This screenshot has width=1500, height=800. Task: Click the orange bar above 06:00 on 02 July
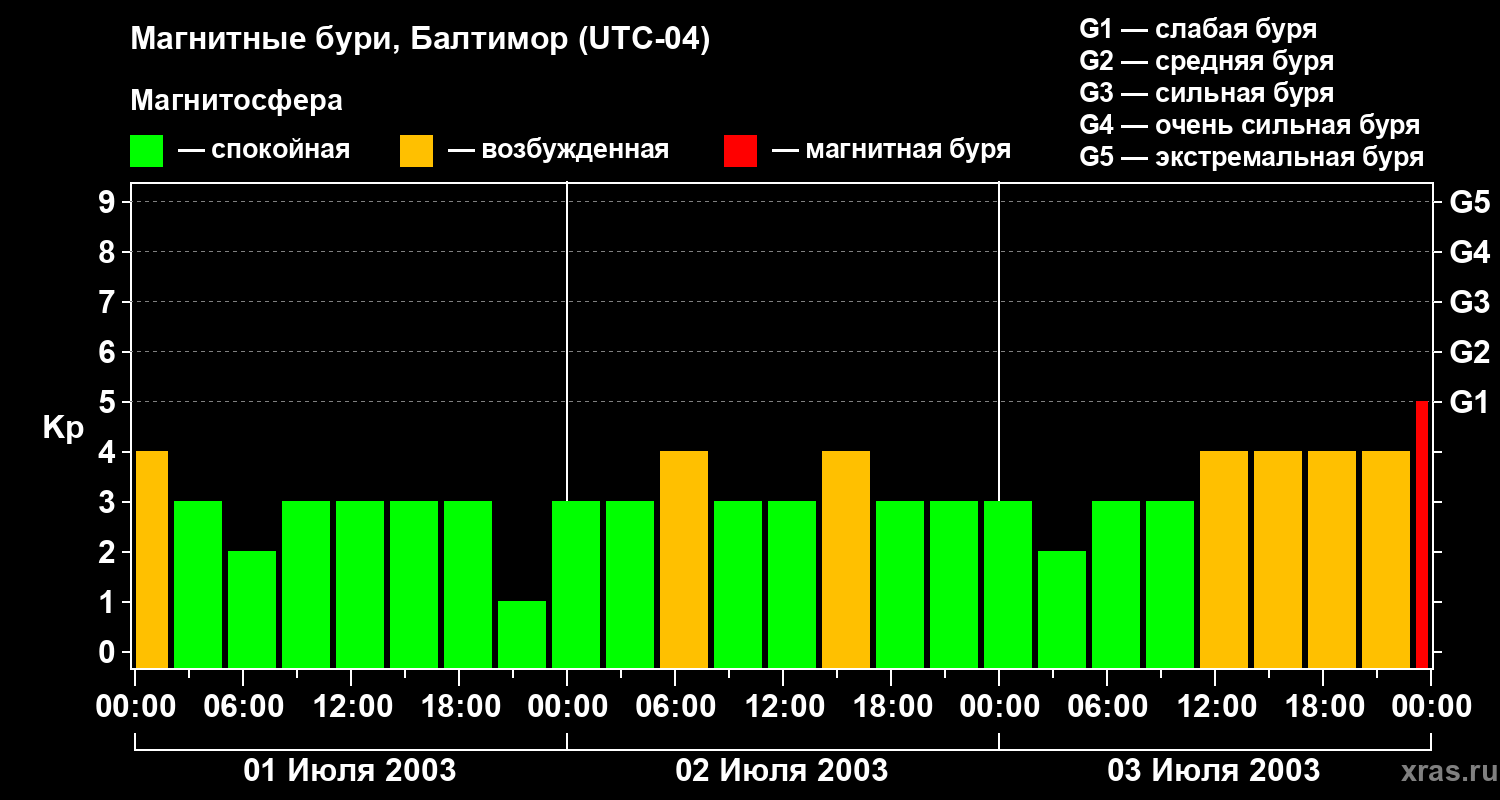pos(684,559)
